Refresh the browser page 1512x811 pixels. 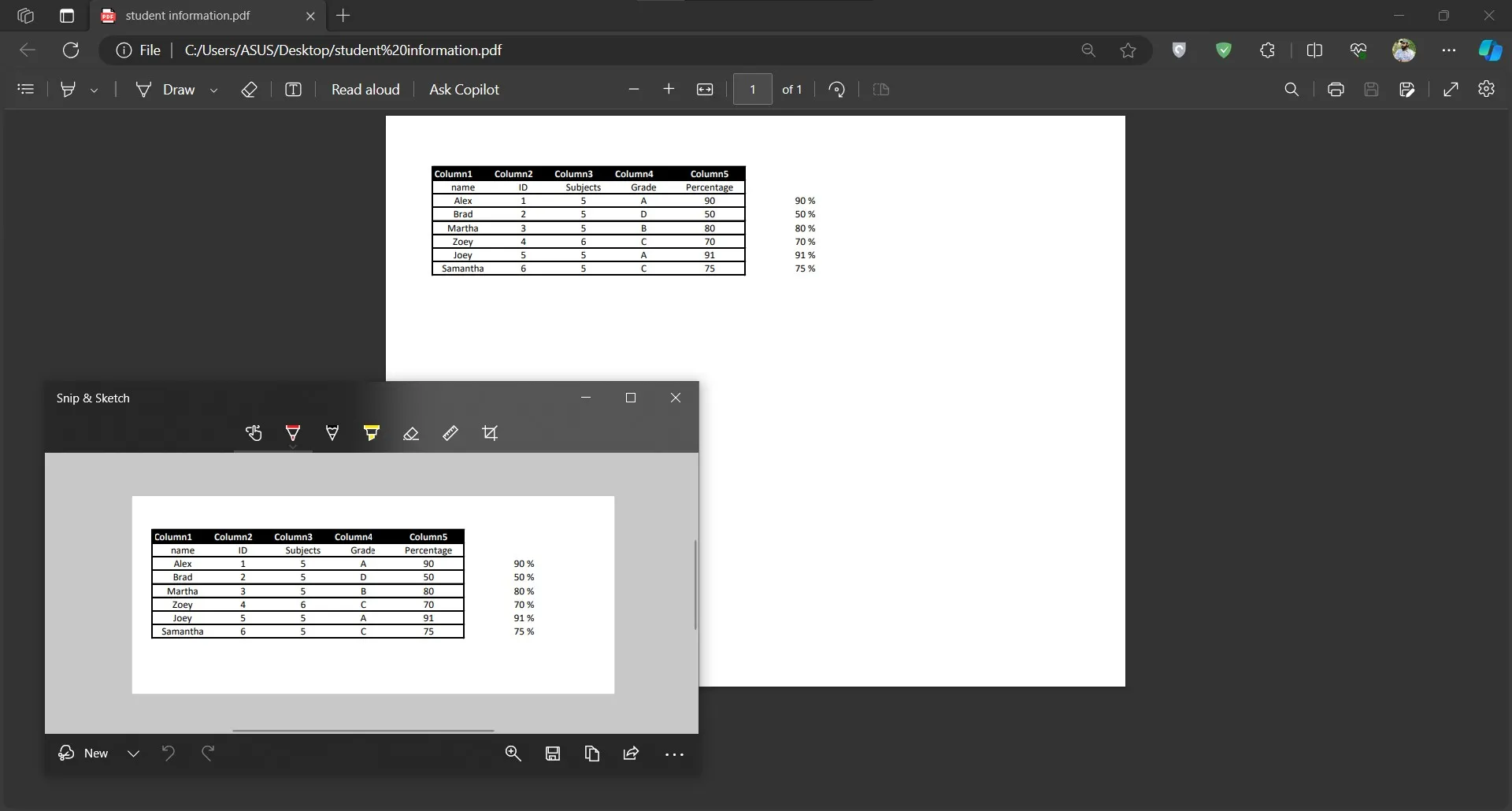click(x=71, y=50)
